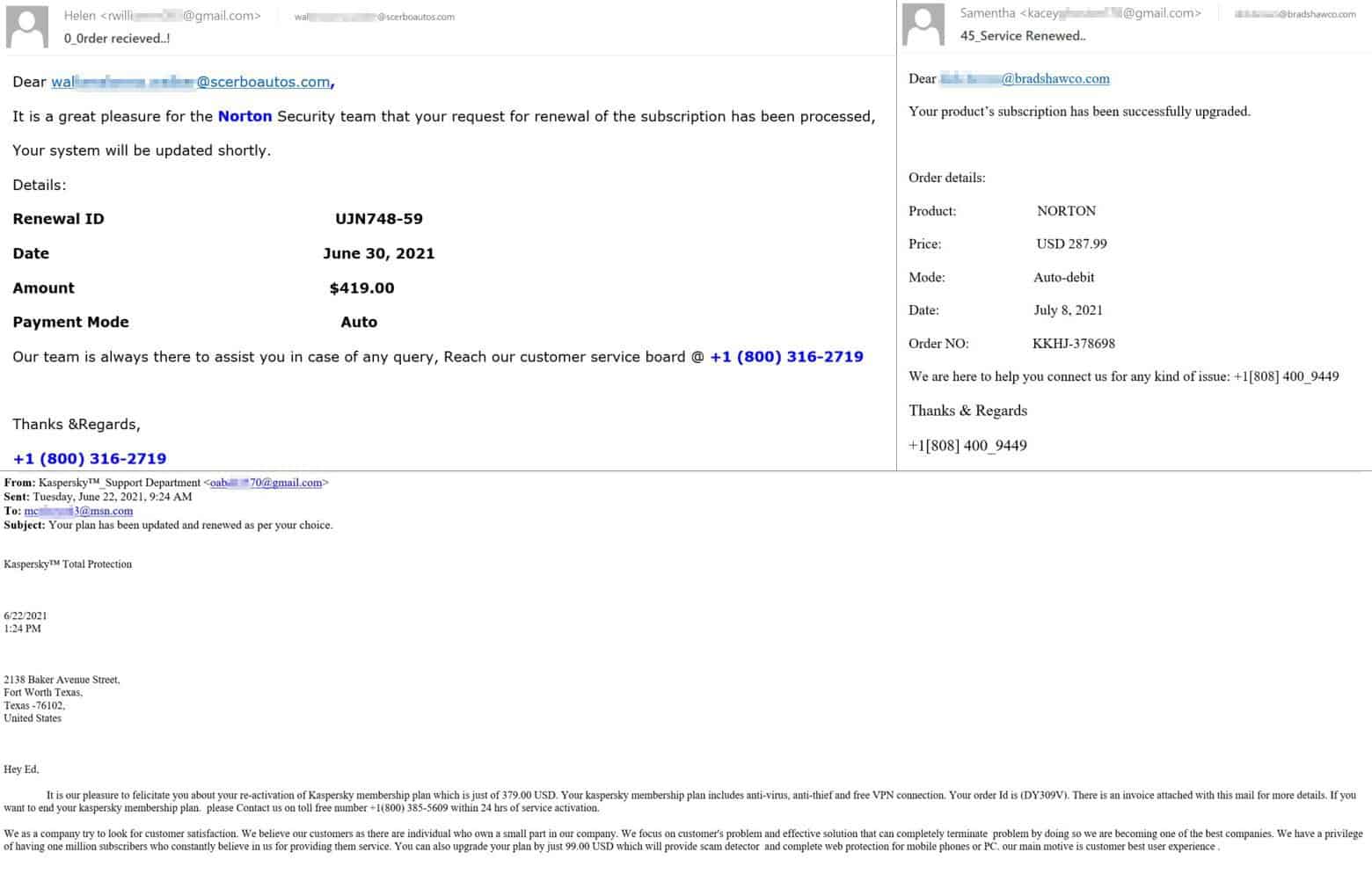Click the blue 'Norton' word in Helen's email
The width and height of the screenshot is (1372, 874).
coord(244,116)
